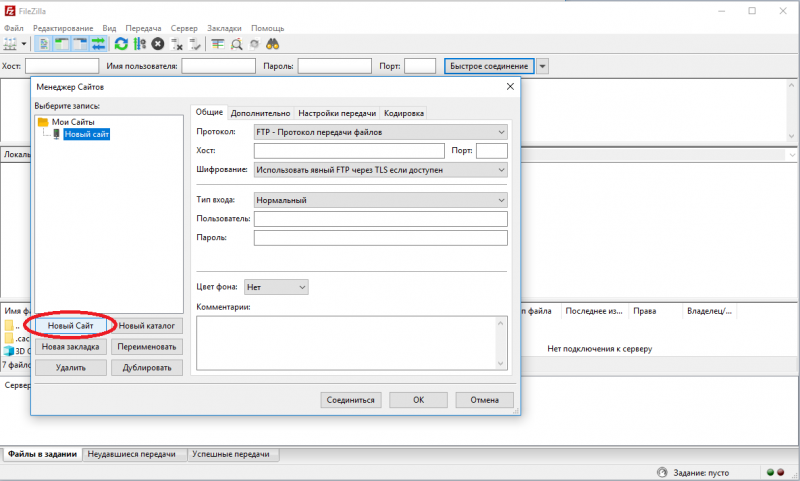Click the OK button in Site Manager
The image size is (800, 481).
click(x=418, y=400)
